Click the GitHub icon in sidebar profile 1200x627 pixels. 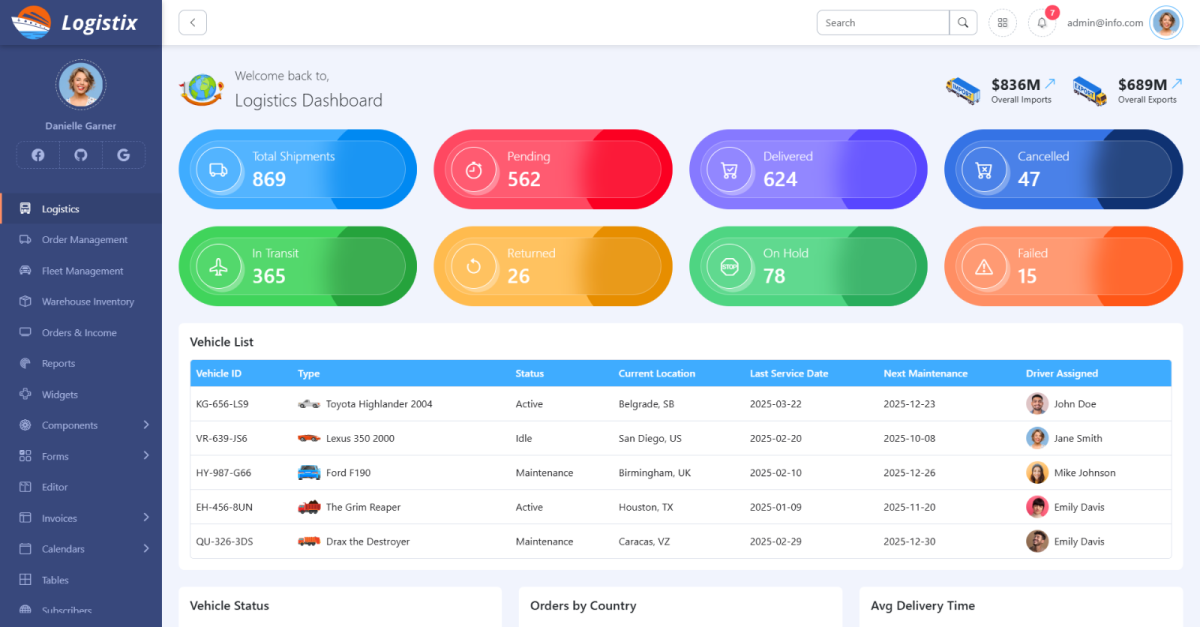coord(81,155)
